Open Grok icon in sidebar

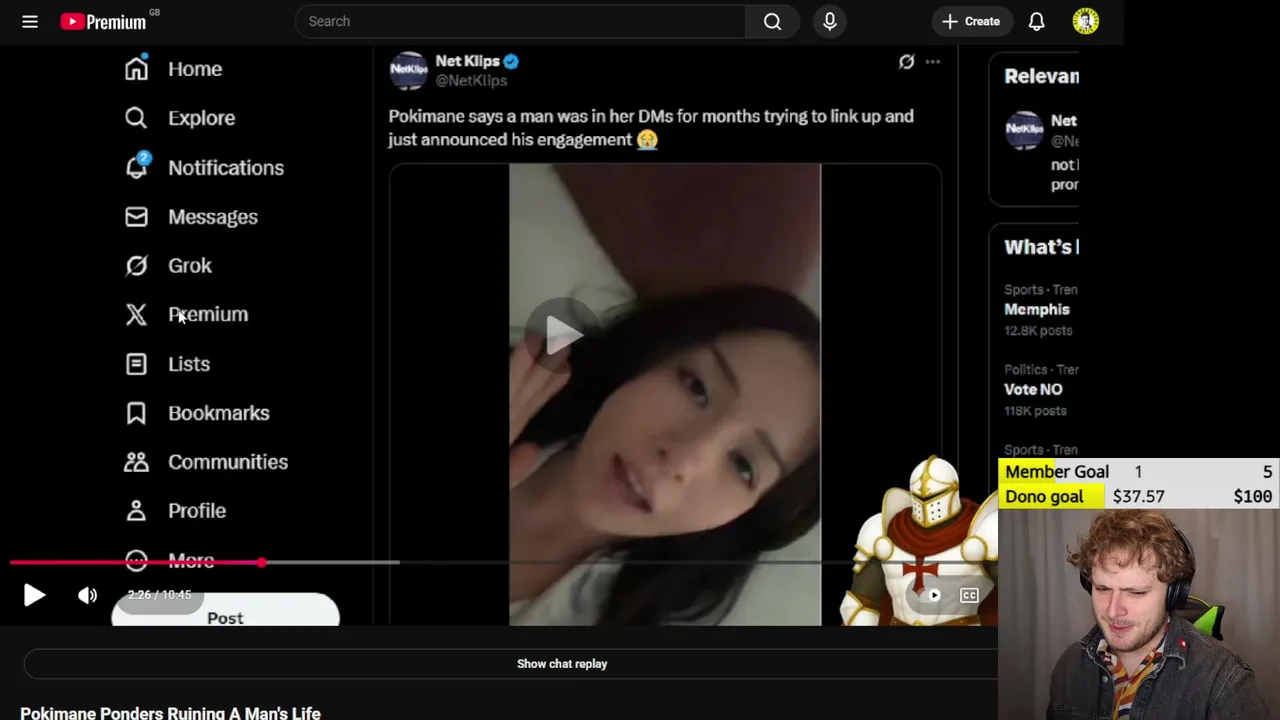pyautogui.click(x=136, y=265)
